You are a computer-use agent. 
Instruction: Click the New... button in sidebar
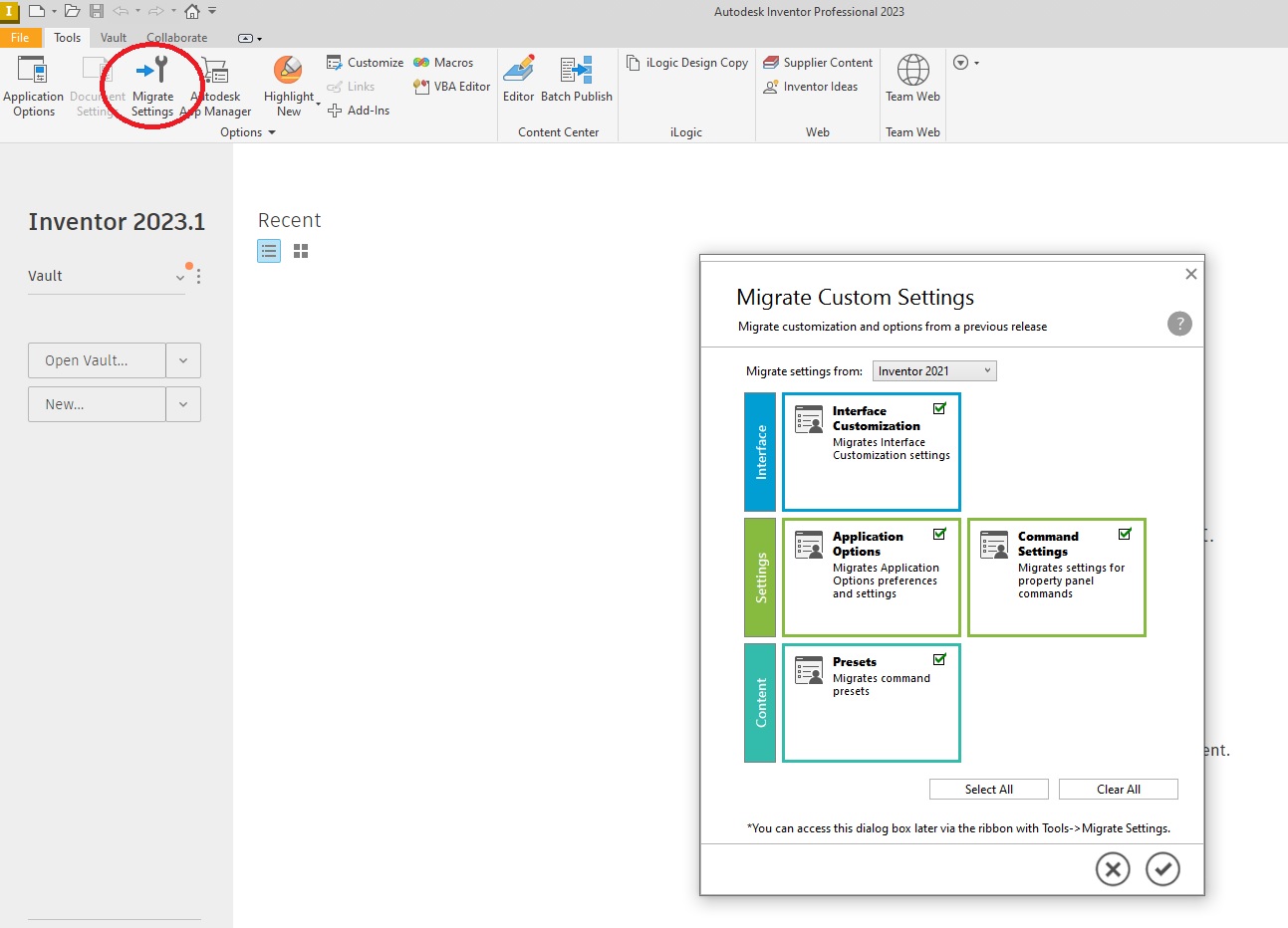[97, 404]
